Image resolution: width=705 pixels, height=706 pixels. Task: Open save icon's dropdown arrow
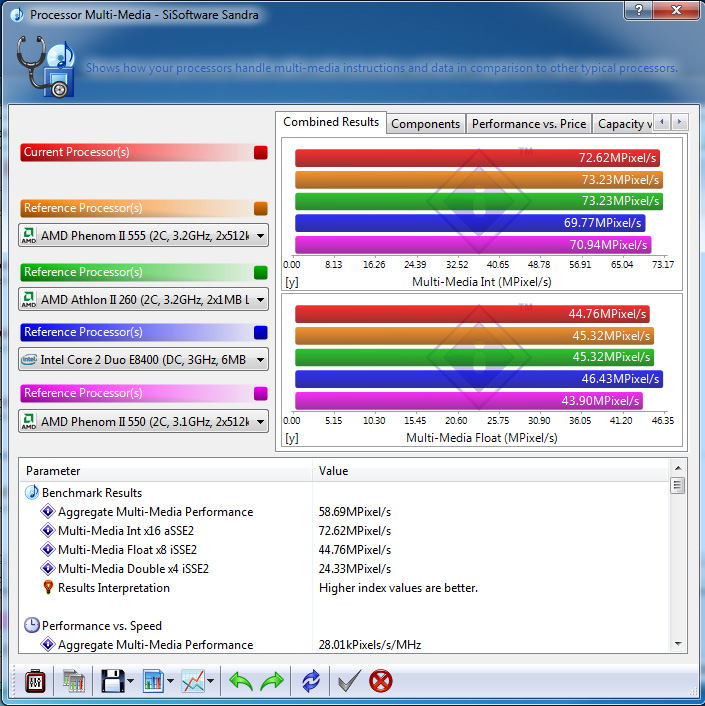click(x=131, y=681)
